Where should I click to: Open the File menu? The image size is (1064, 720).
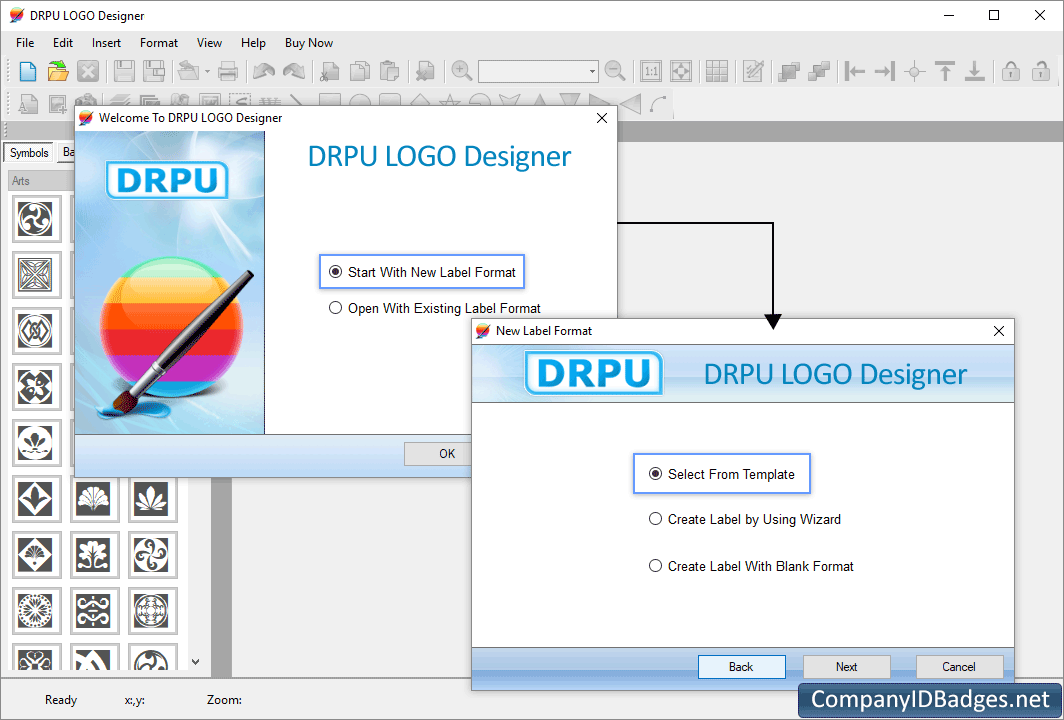pyautogui.click(x=25, y=43)
